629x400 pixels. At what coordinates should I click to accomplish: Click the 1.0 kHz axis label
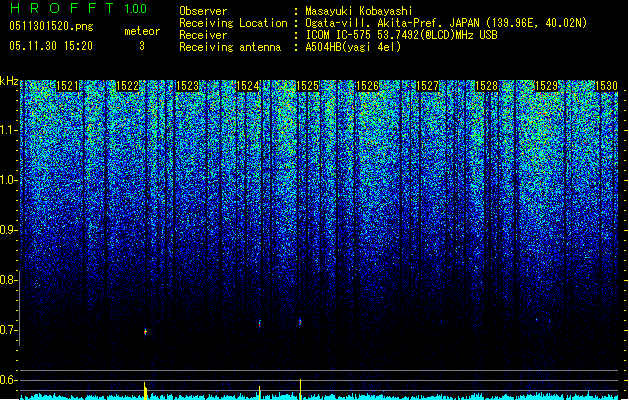tap(8, 180)
